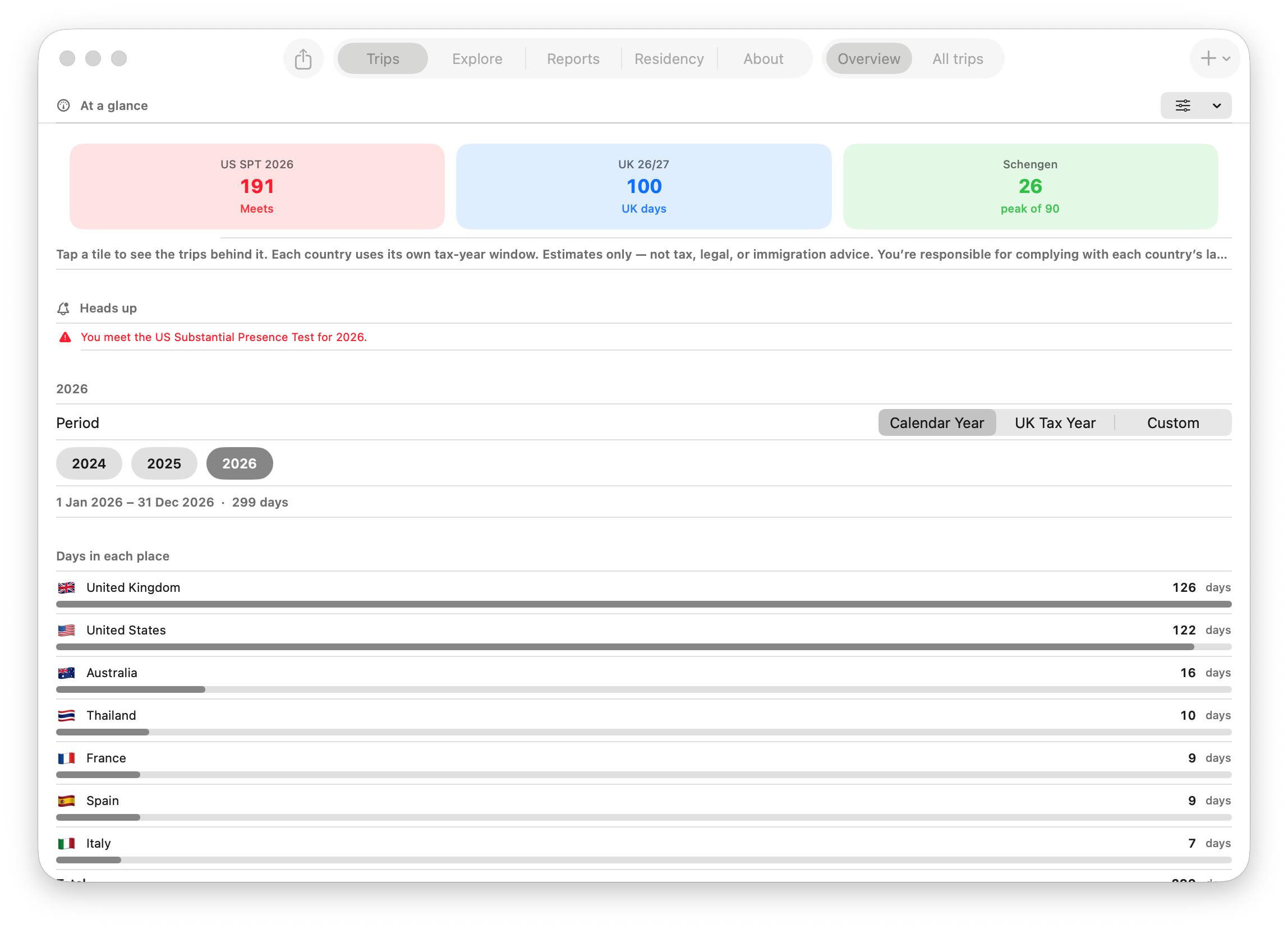
Task: Expand the chevron beside filter sliders
Action: coord(1216,105)
